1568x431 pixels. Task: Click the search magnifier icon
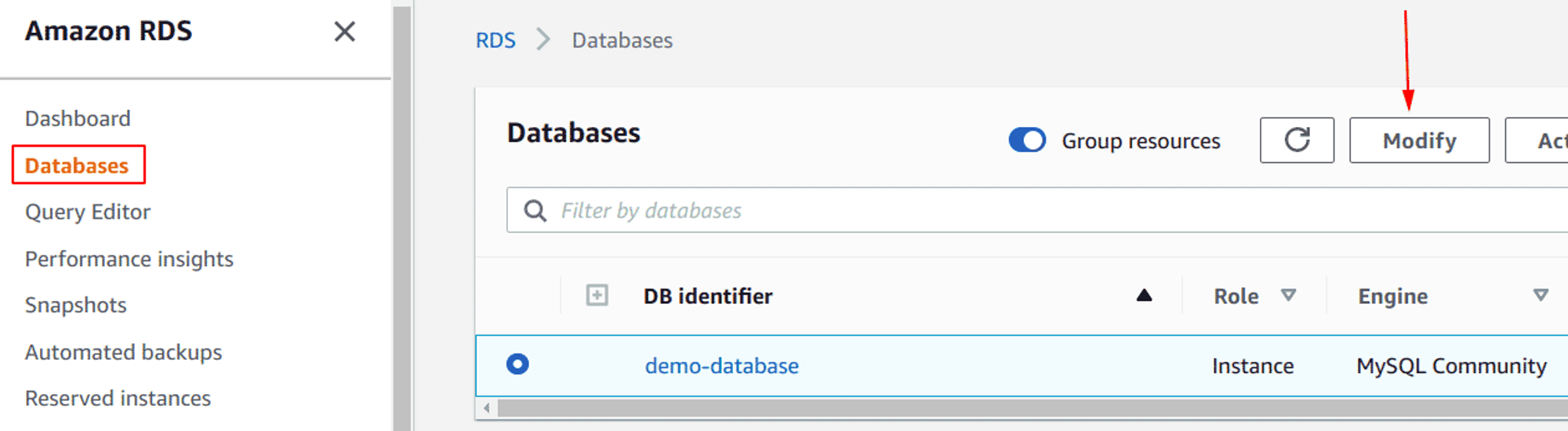[x=535, y=211]
